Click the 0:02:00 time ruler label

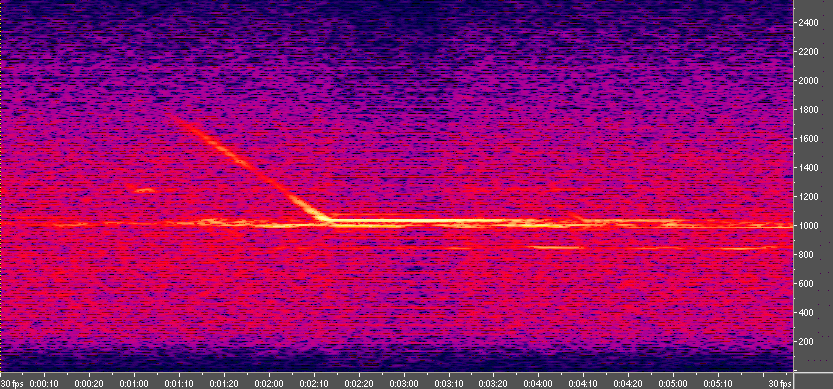pyautogui.click(x=269, y=384)
